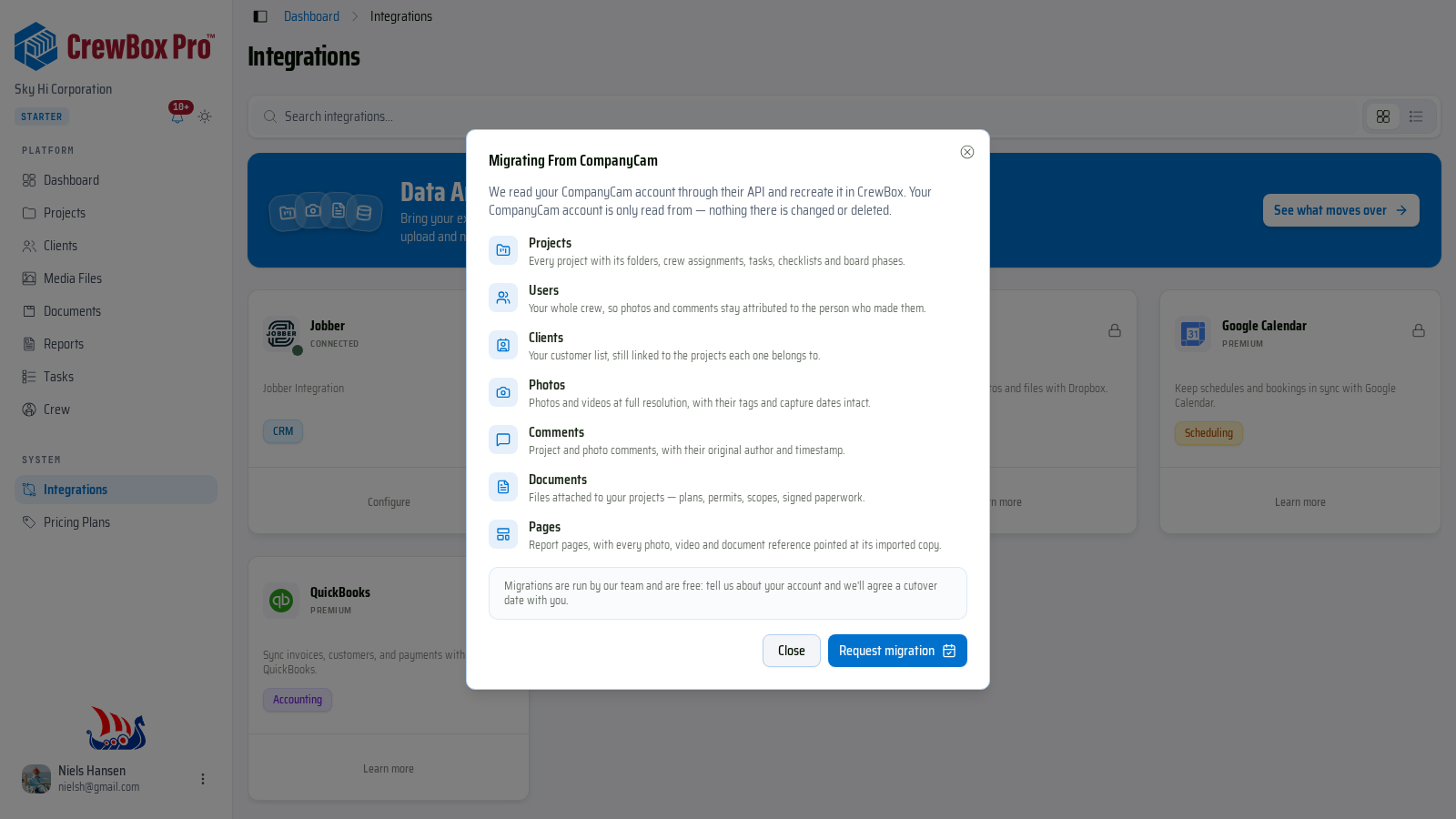Open Pricing Plans in the sidebar
Viewport: 1456px width, 819px height.
click(116, 522)
